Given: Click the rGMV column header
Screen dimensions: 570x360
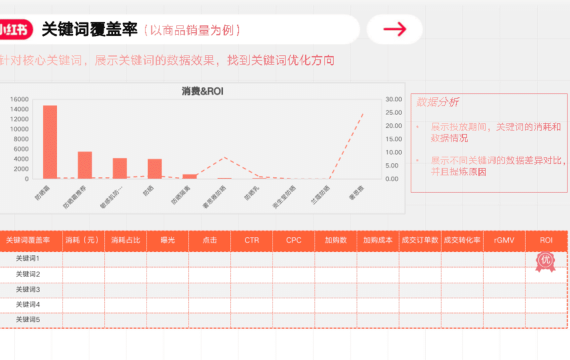Looking at the screenshot, I should click(504, 240).
